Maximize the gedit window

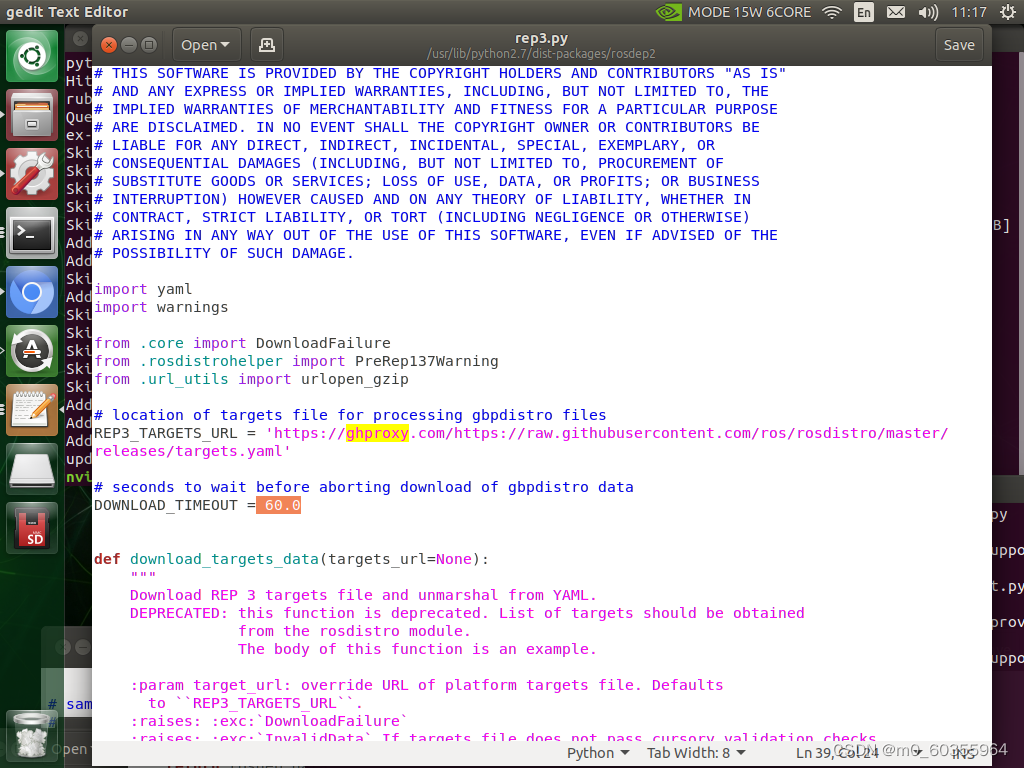(x=149, y=44)
